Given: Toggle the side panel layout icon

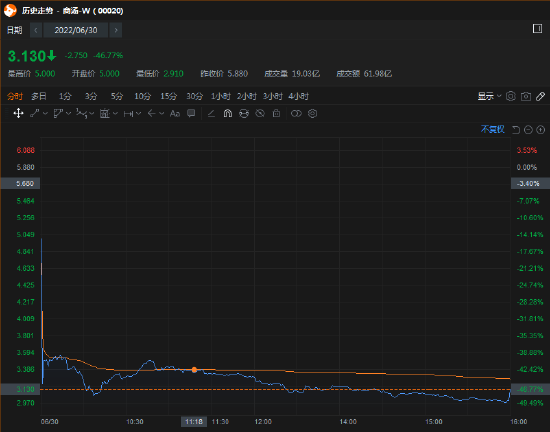Looking at the screenshot, I should (x=537, y=29).
